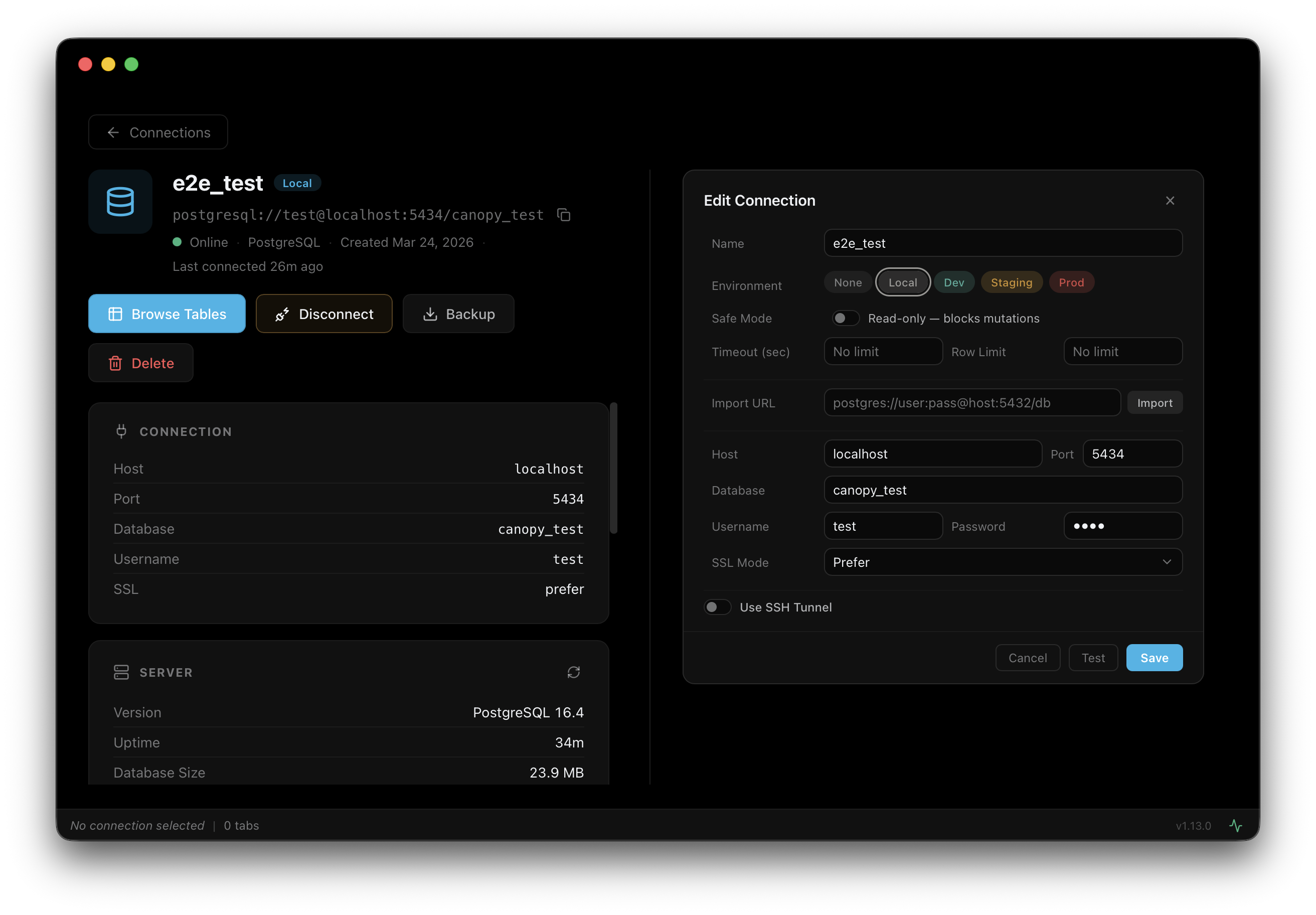Select the Staging environment option
The width and height of the screenshot is (1316, 915).
[x=1011, y=282]
